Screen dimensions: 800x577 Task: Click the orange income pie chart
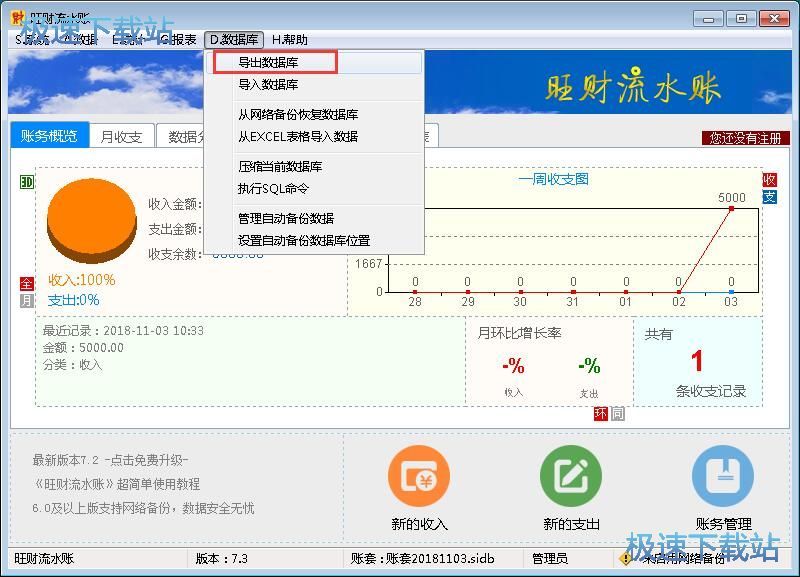[92, 220]
